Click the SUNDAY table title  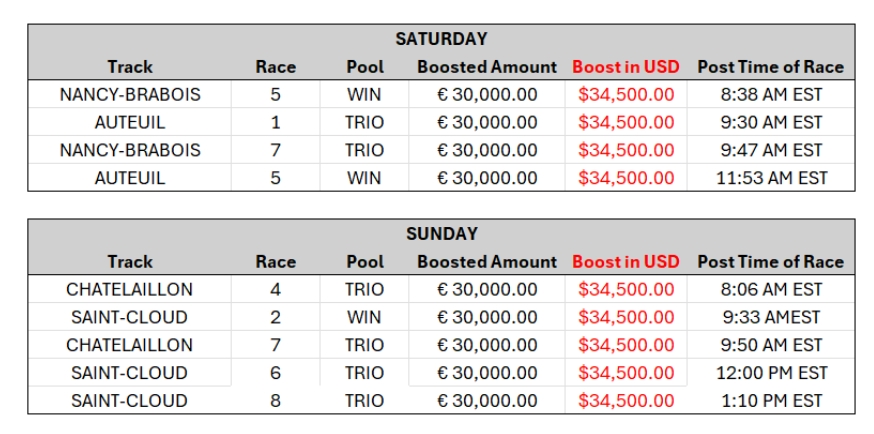coord(441,234)
